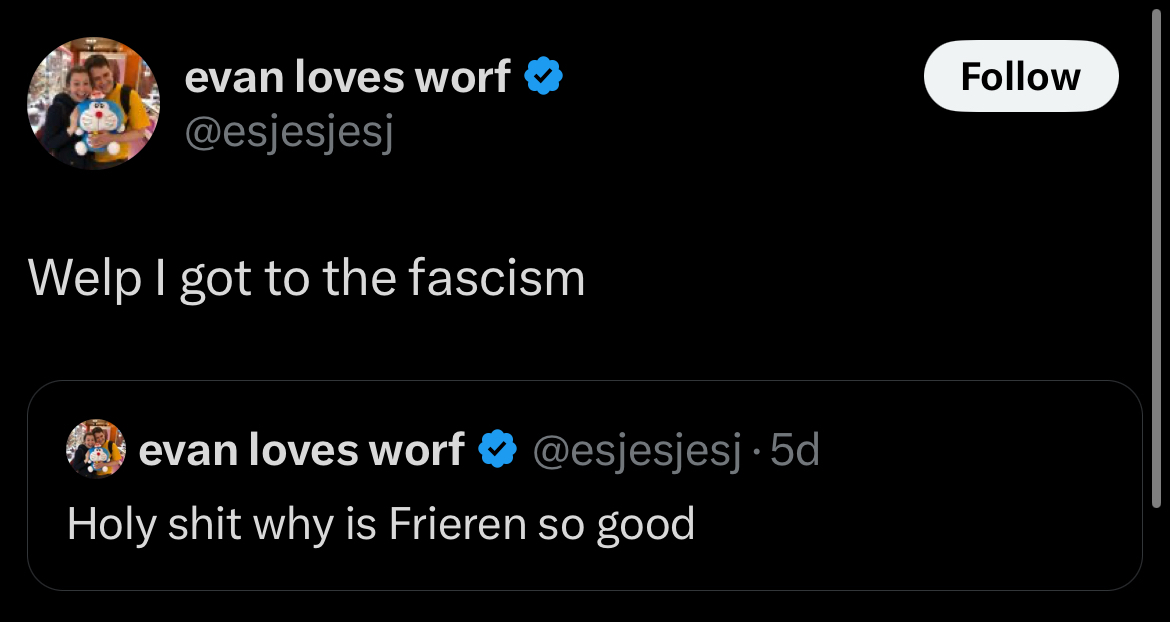The width and height of the screenshot is (1170, 622).
Task: Click the Follow button
Action: point(1020,77)
